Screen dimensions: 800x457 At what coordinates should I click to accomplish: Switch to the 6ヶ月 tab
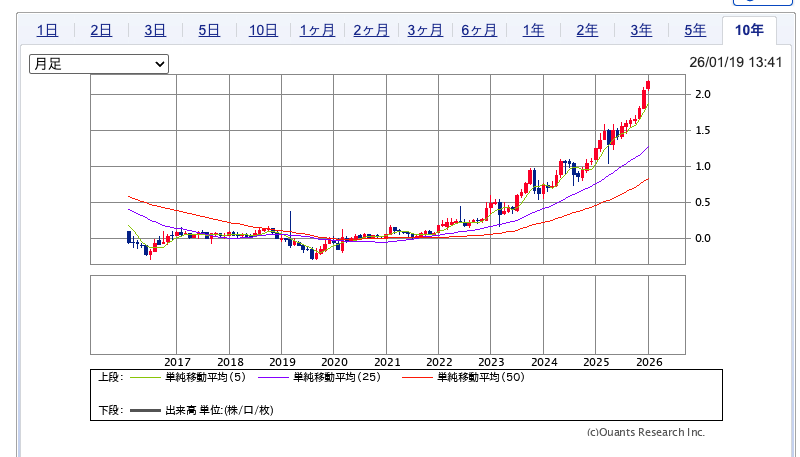point(479,30)
